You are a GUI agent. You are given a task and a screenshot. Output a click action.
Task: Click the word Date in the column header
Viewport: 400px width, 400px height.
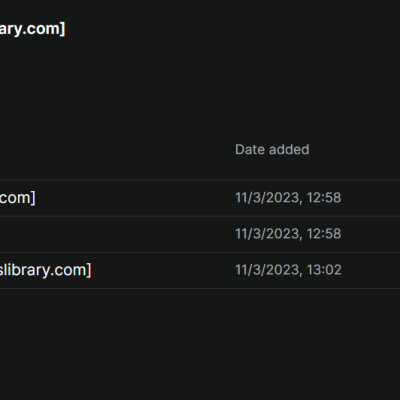tap(250, 149)
